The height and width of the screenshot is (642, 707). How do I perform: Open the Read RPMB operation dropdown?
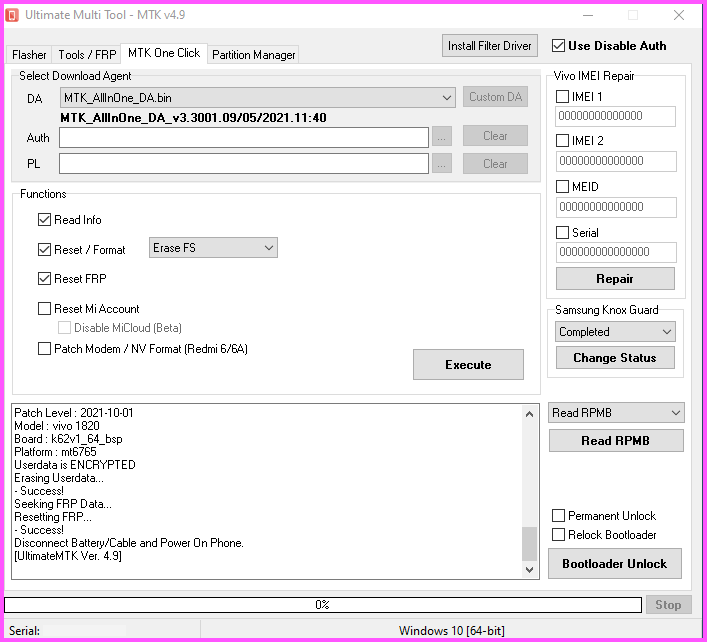point(616,413)
